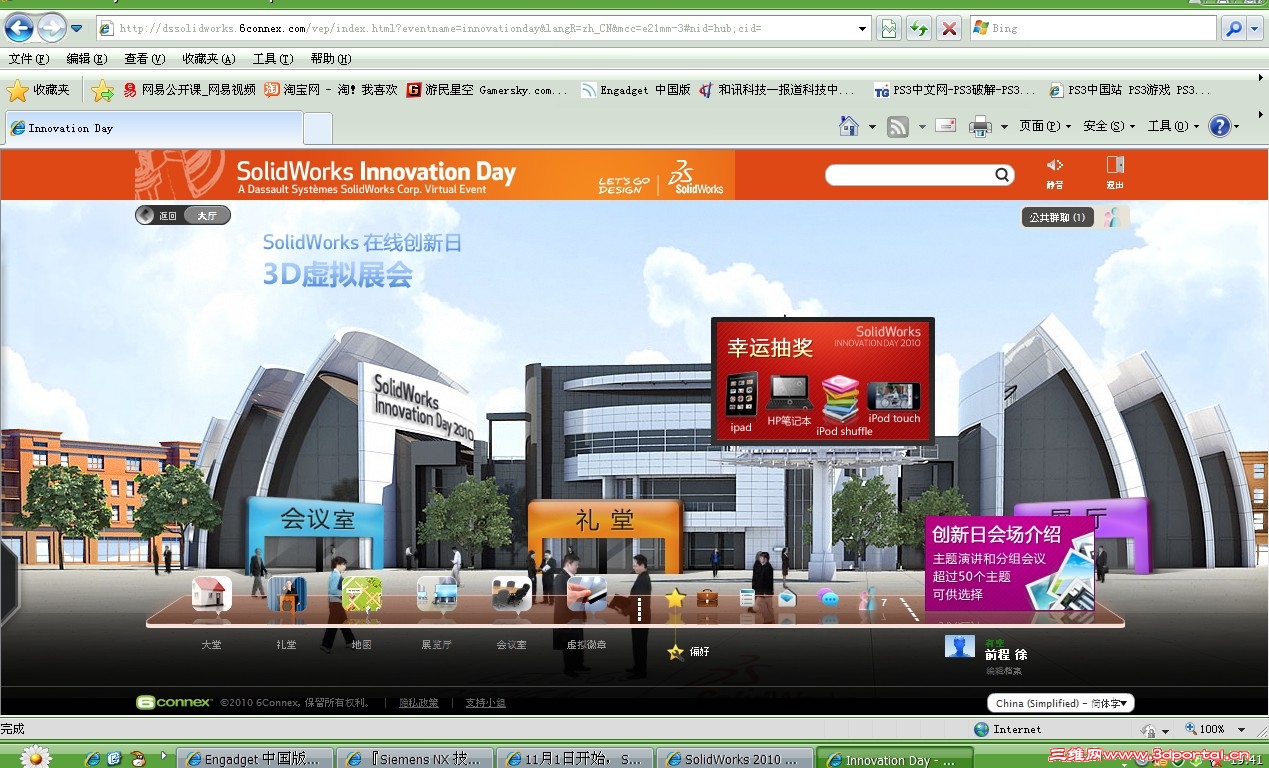Screen dimensions: 1269x768
Task: Open the 礼堂 auditorium dock icon
Action: [x=286, y=594]
